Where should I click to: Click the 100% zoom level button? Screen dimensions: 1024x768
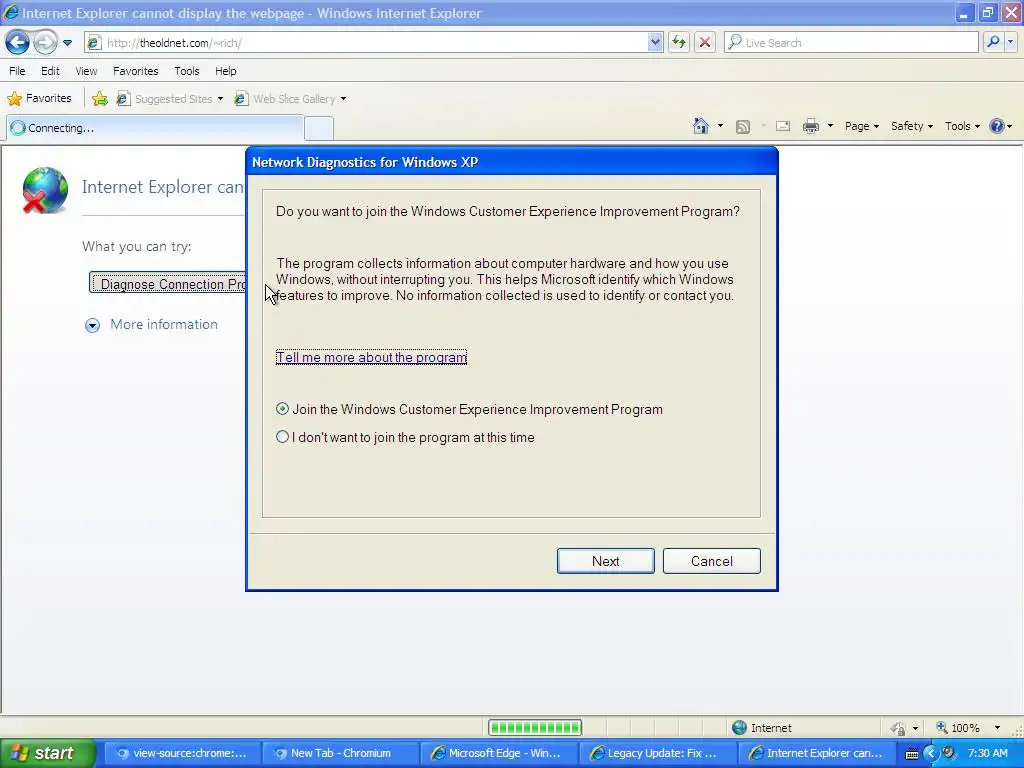point(957,728)
